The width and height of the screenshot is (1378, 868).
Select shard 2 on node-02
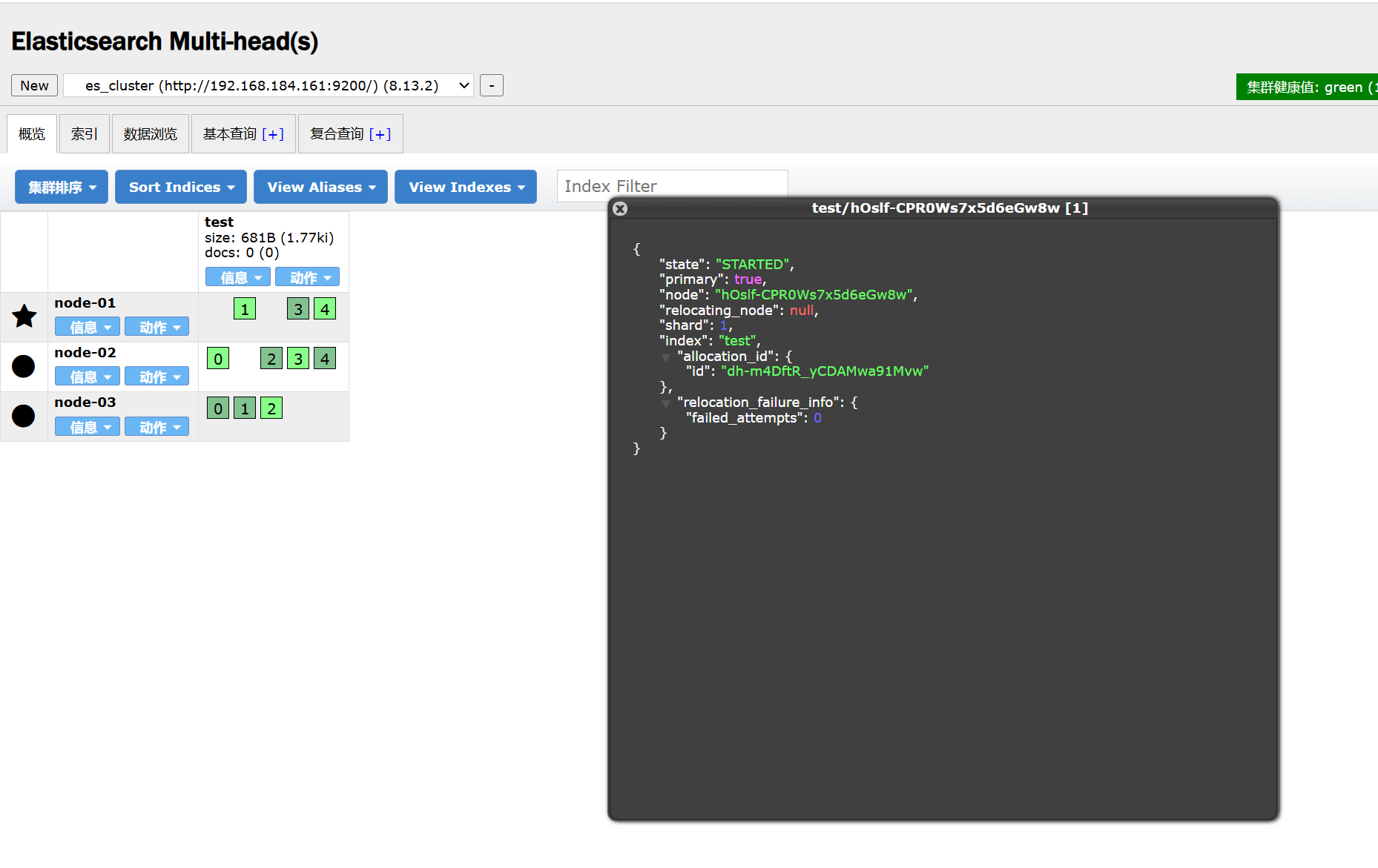pos(271,359)
